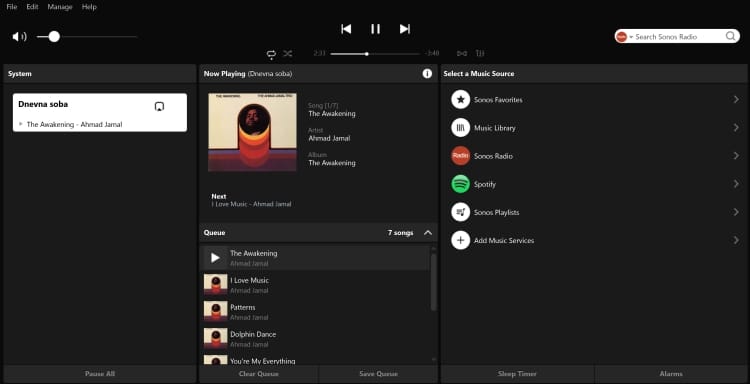Click The Awakening album cover
This screenshot has height=384, width=750.
coord(253,132)
